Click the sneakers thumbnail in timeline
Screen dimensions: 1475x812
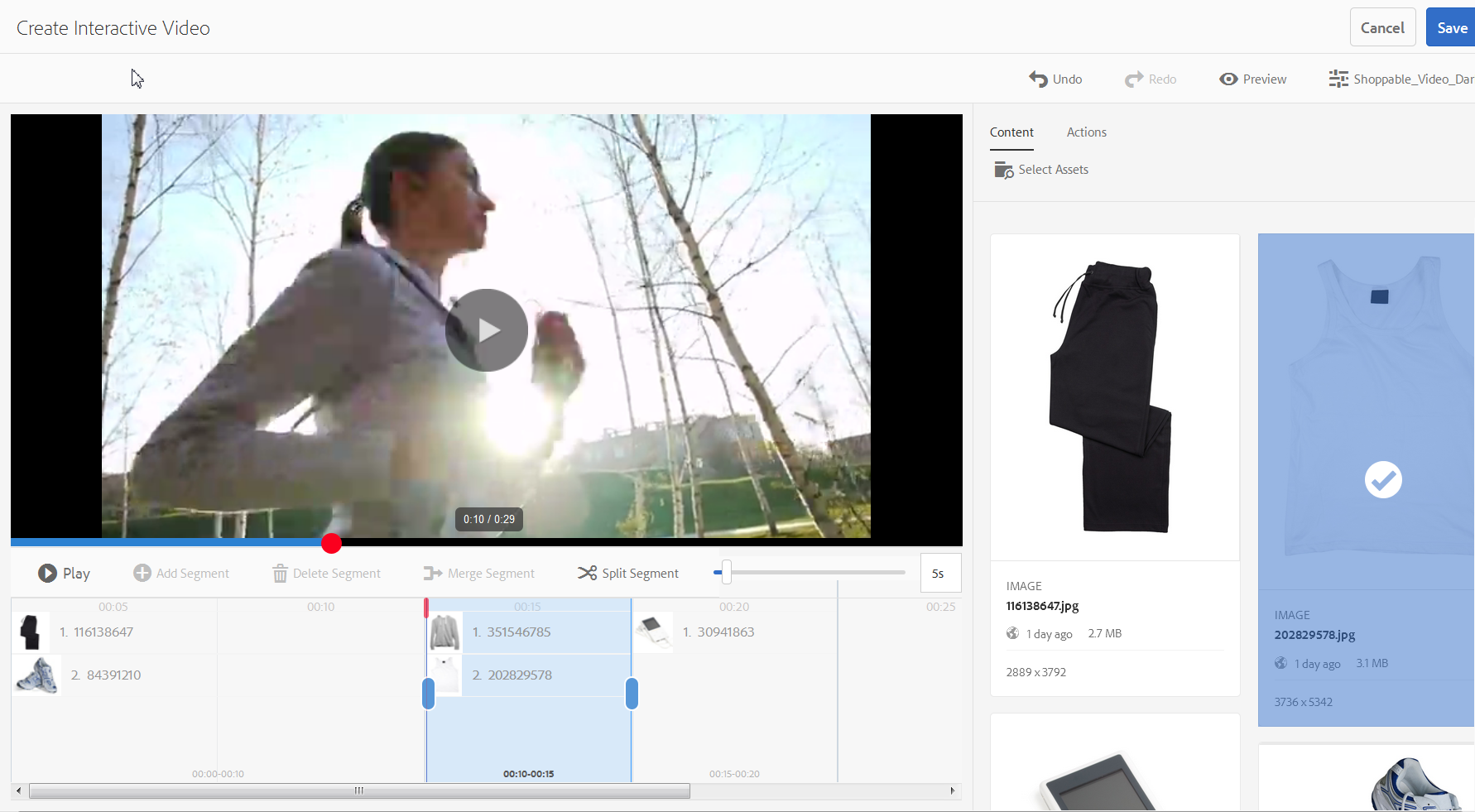click(36, 675)
